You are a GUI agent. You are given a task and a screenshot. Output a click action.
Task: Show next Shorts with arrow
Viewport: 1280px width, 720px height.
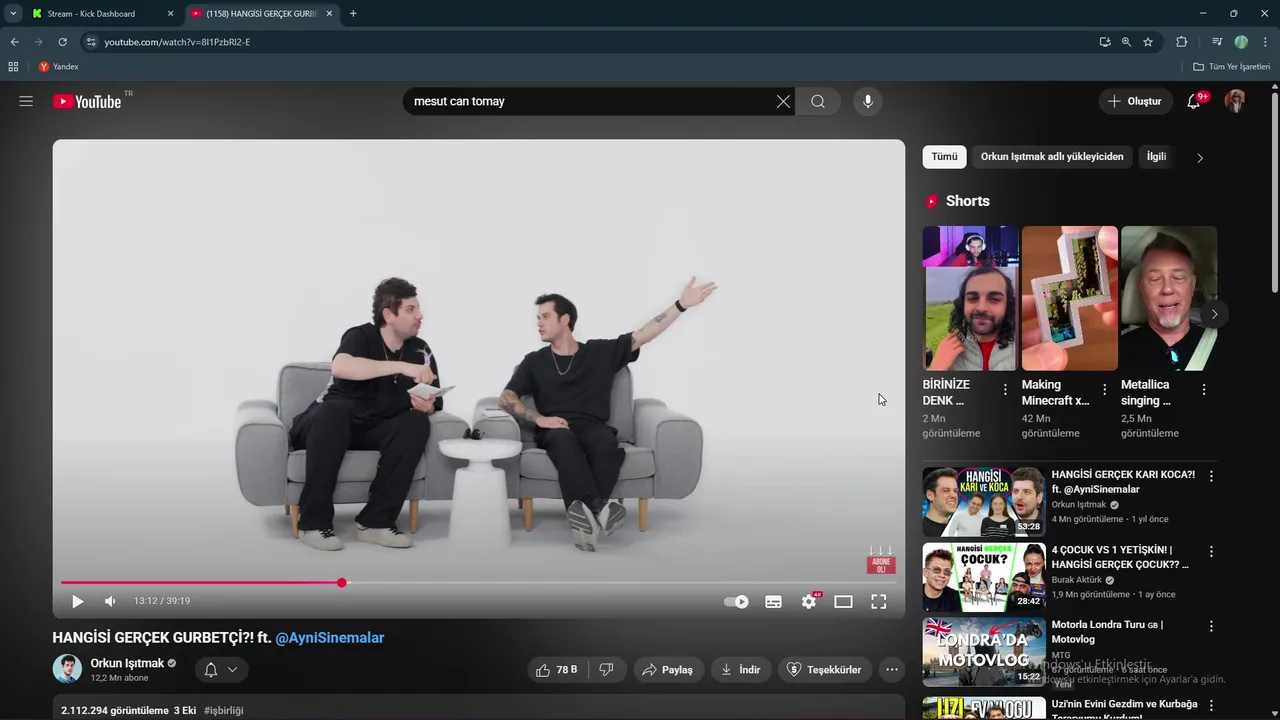(x=1214, y=314)
